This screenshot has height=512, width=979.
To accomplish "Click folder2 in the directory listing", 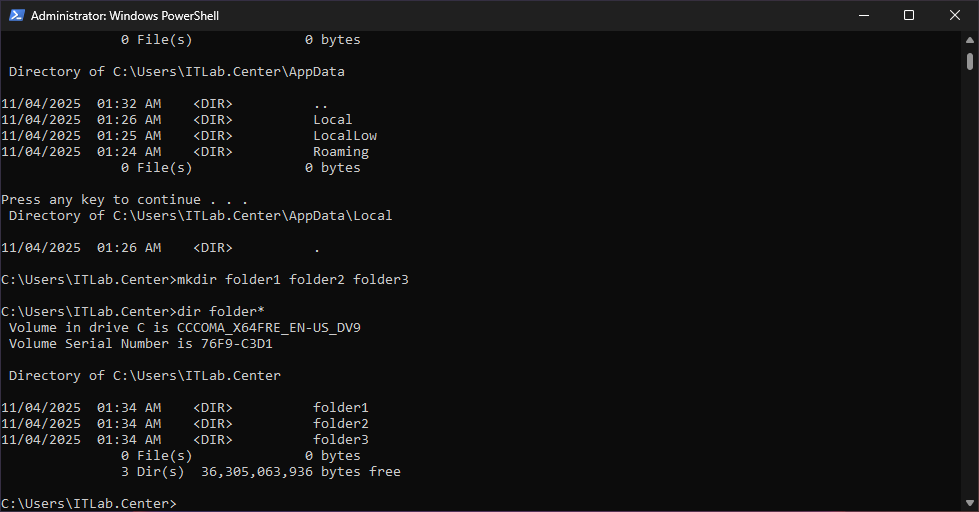I will pos(340,424).
